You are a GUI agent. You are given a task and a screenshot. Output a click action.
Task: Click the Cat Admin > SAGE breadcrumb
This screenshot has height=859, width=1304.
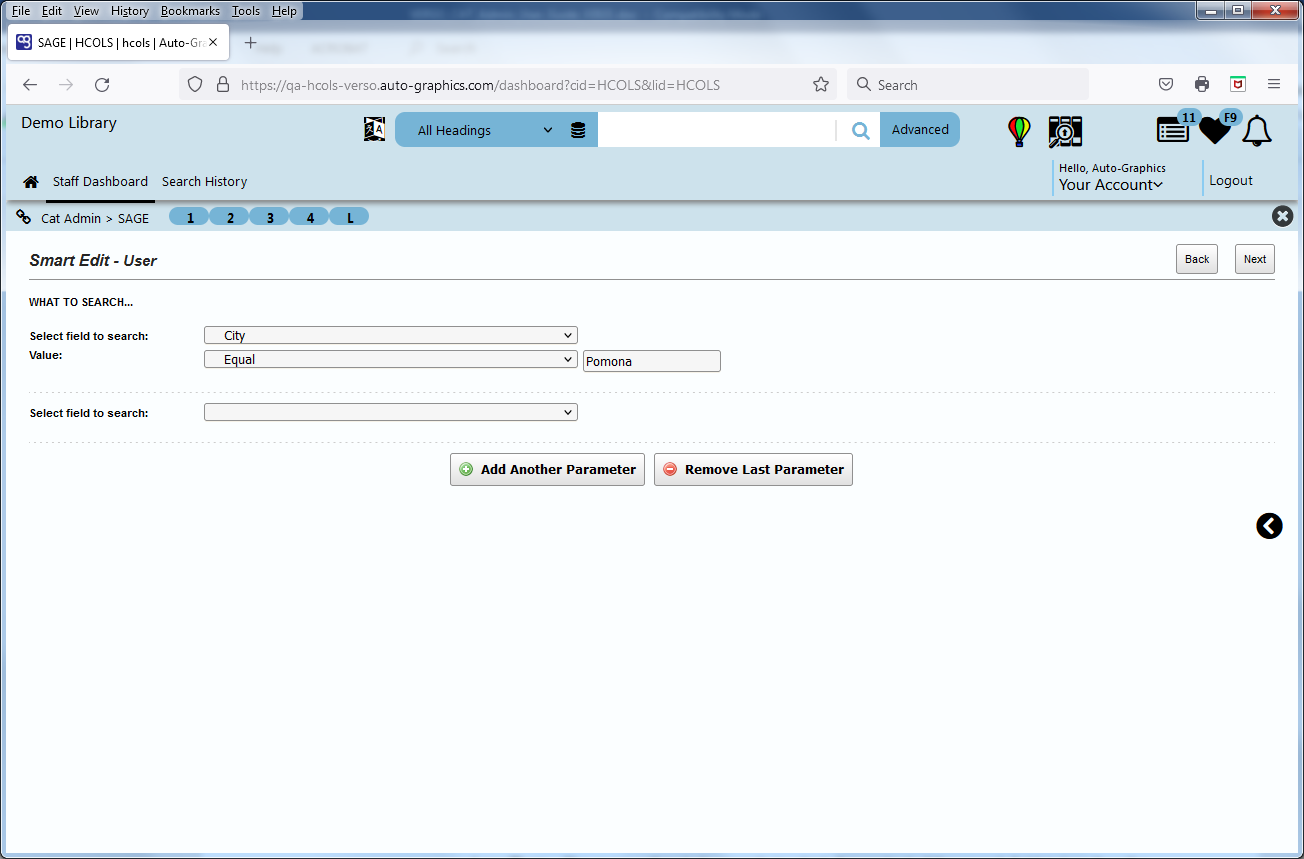pyautogui.click(x=95, y=218)
